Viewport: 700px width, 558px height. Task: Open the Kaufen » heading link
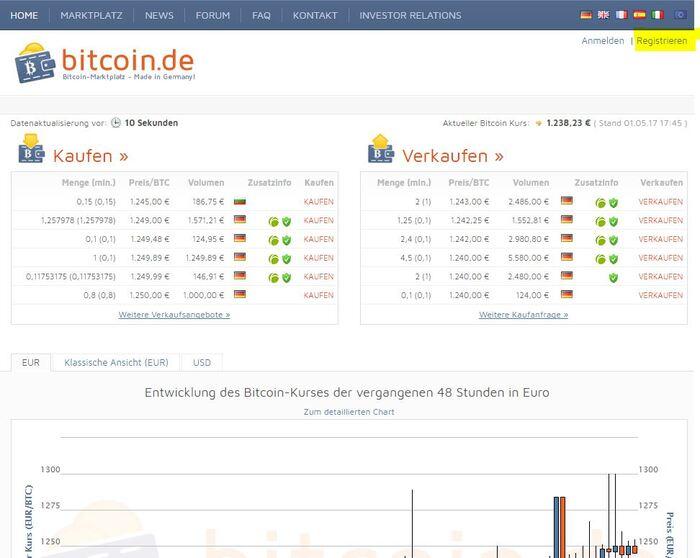91,156
